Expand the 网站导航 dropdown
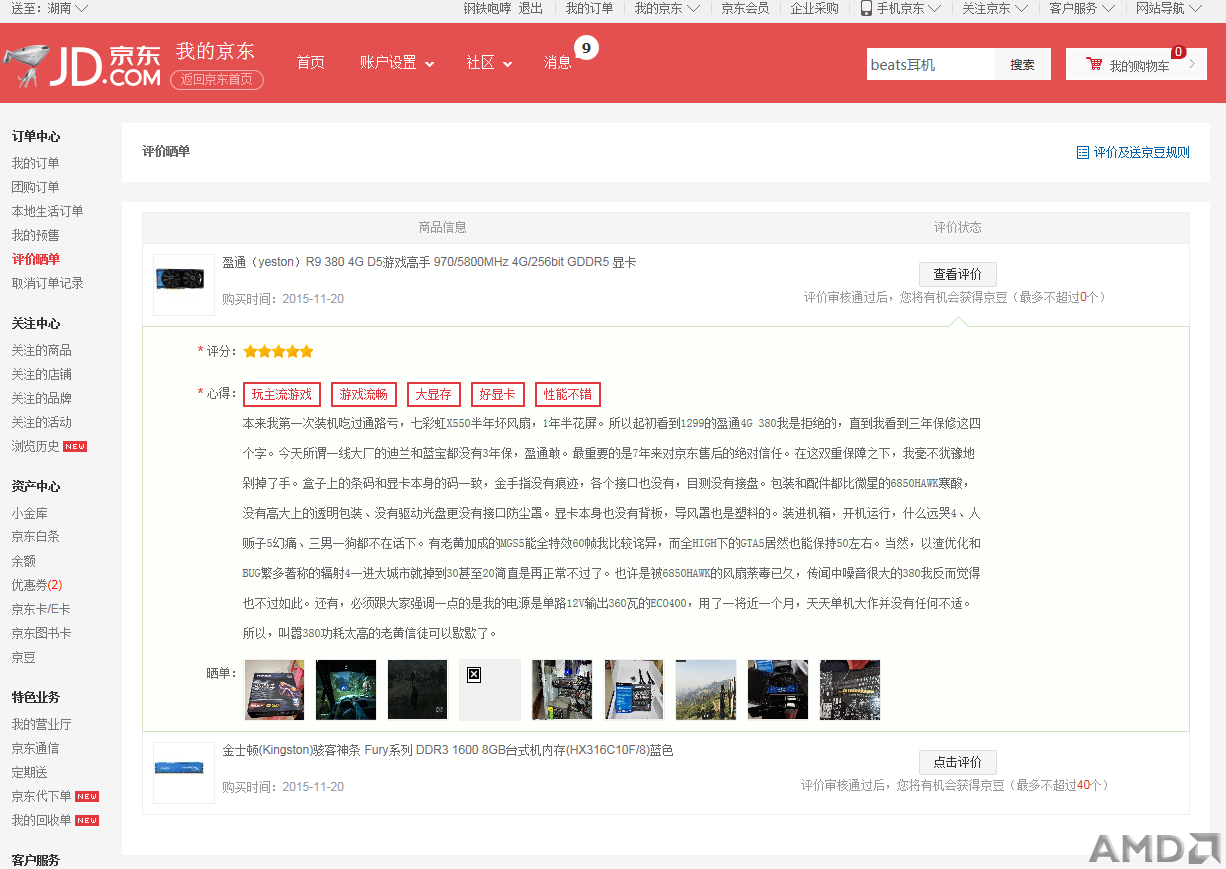Image resolution: width=1226 pixels, height=869 pixels. [x=1168, y=8]
